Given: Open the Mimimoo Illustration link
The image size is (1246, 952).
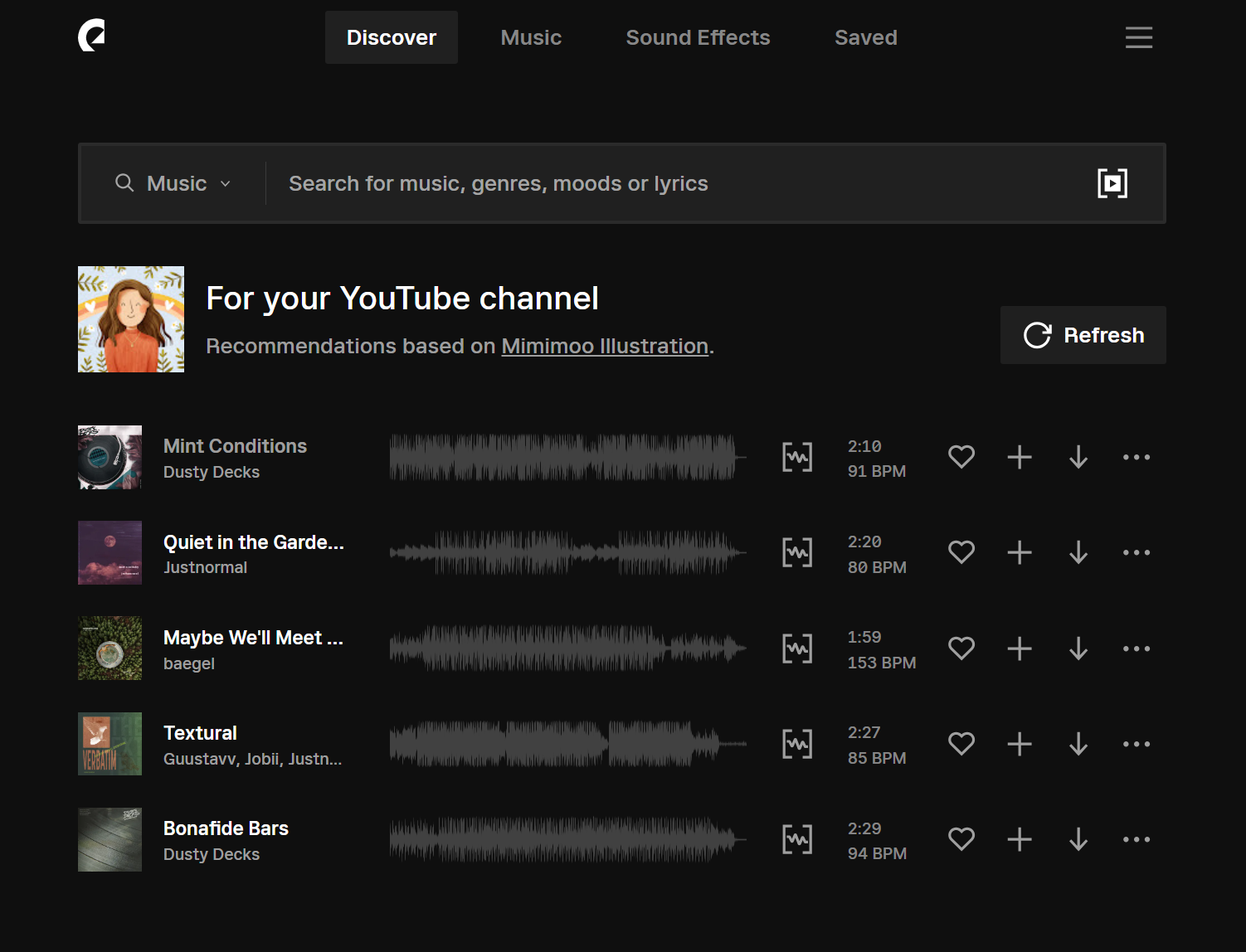Looking at the screenshot, I should 605,346.
